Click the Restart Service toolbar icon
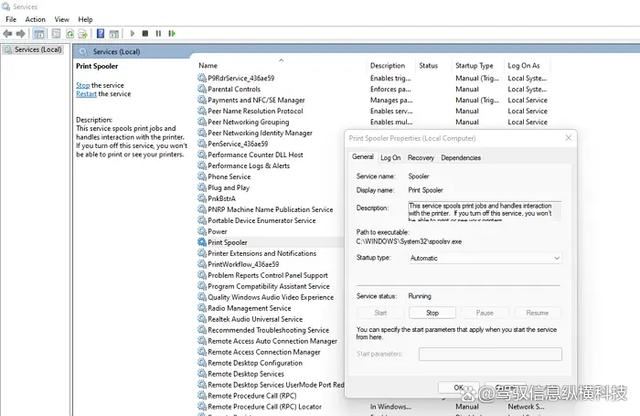The image size is (640, 416). 171,33
